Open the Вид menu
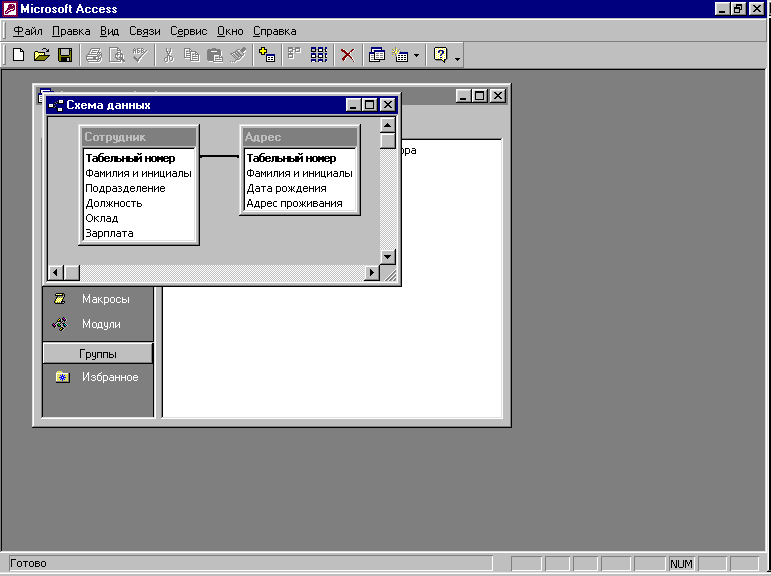The height and width of the screenshot is (576, 771). coord(109,31)
